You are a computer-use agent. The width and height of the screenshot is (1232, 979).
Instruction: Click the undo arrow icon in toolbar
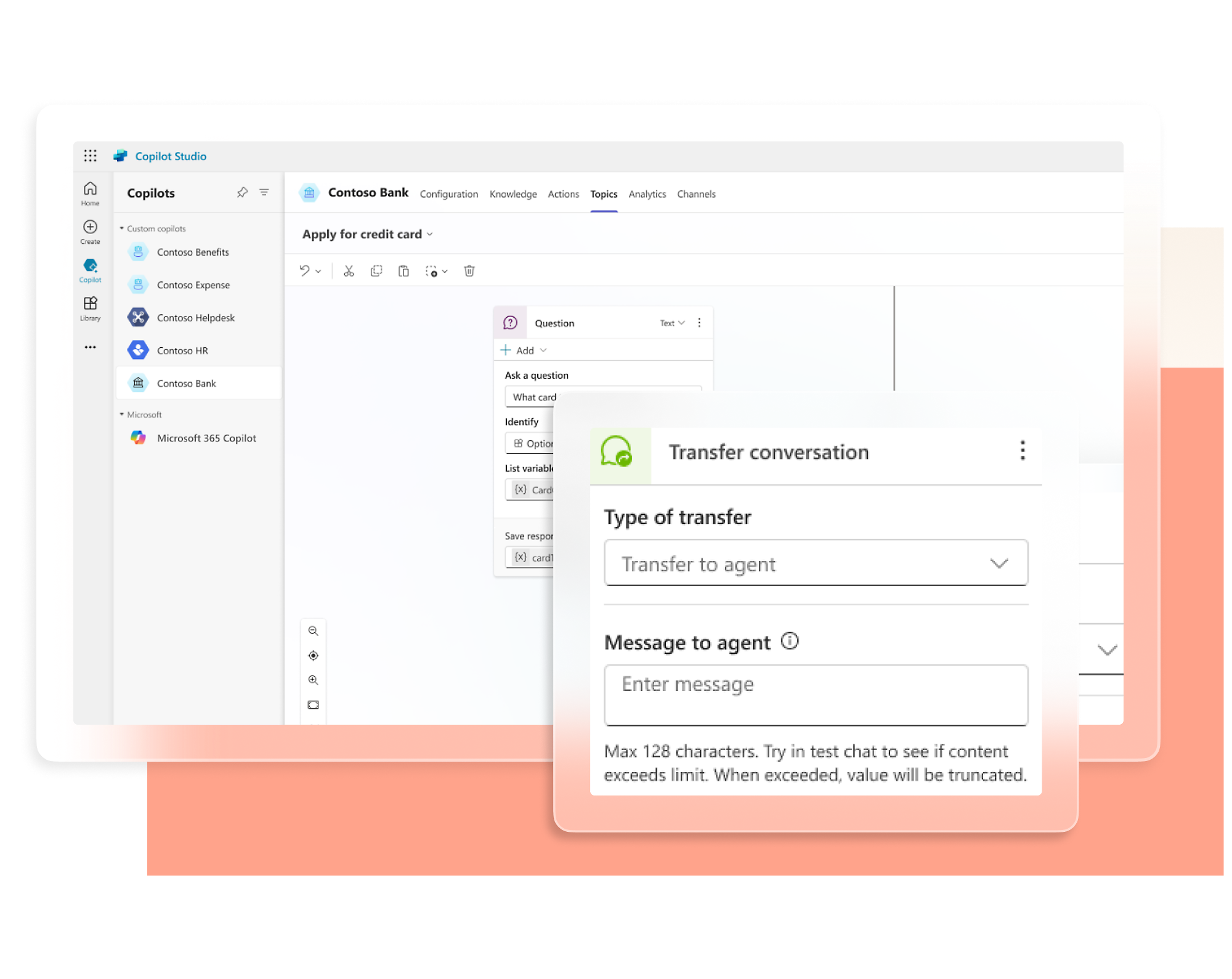pyautogui.click(x=309, y=270)
